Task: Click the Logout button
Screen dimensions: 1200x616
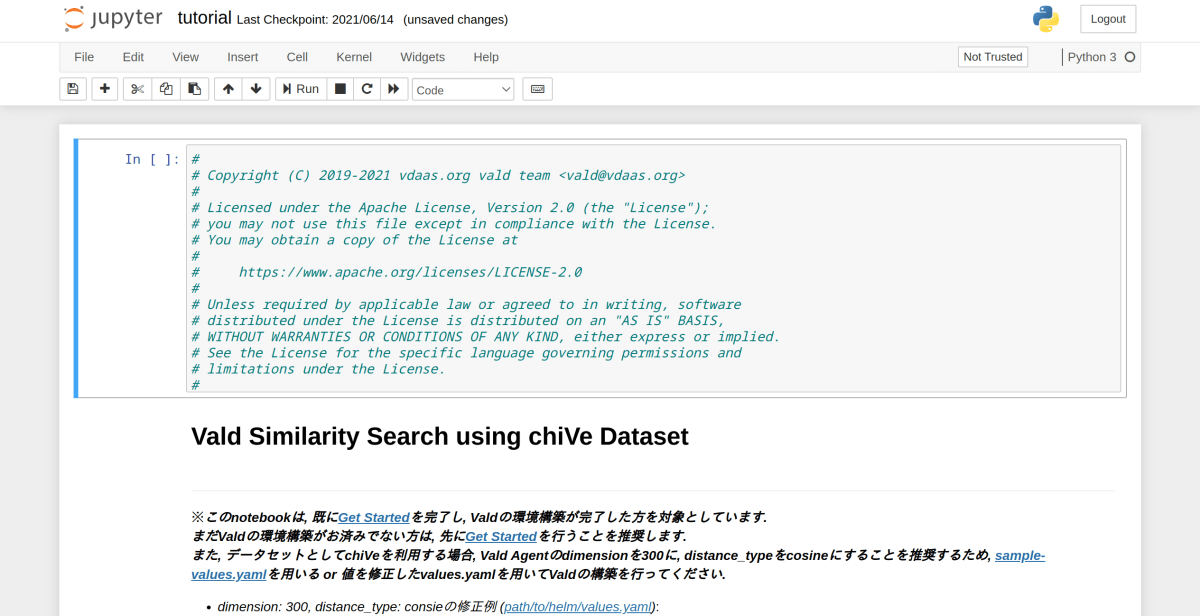Action: (x=1108, y=19)
